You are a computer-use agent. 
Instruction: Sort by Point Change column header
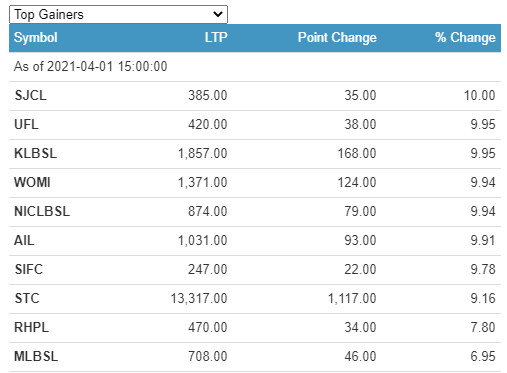point(337,37)
